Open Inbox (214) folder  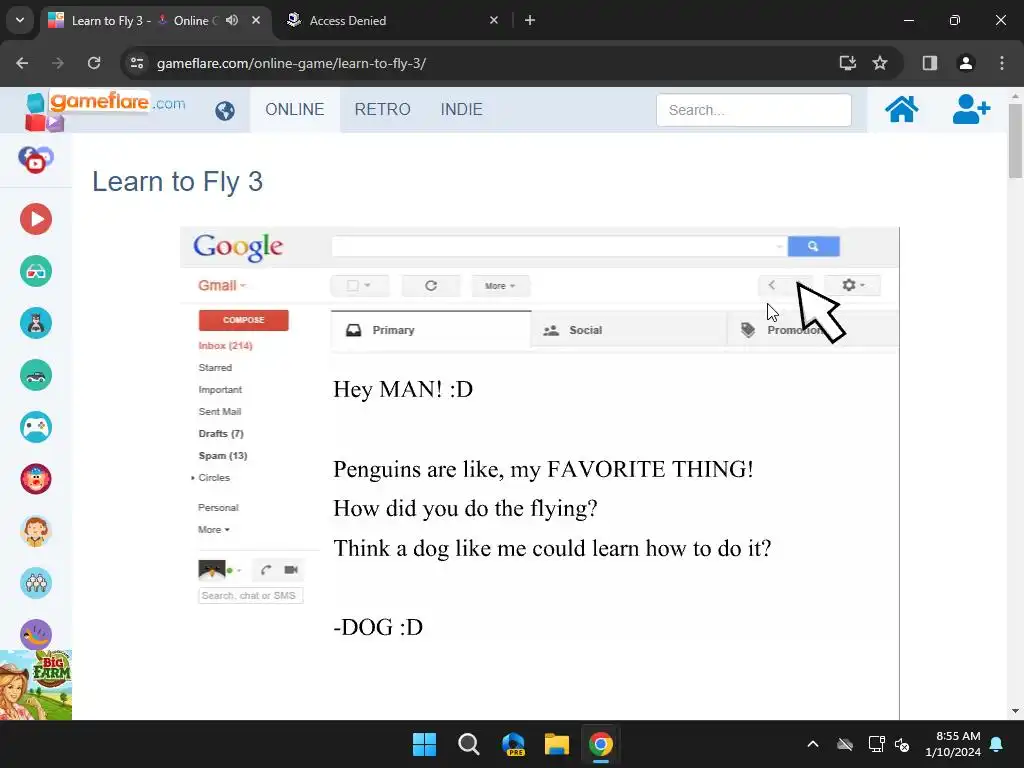(225, 345)
